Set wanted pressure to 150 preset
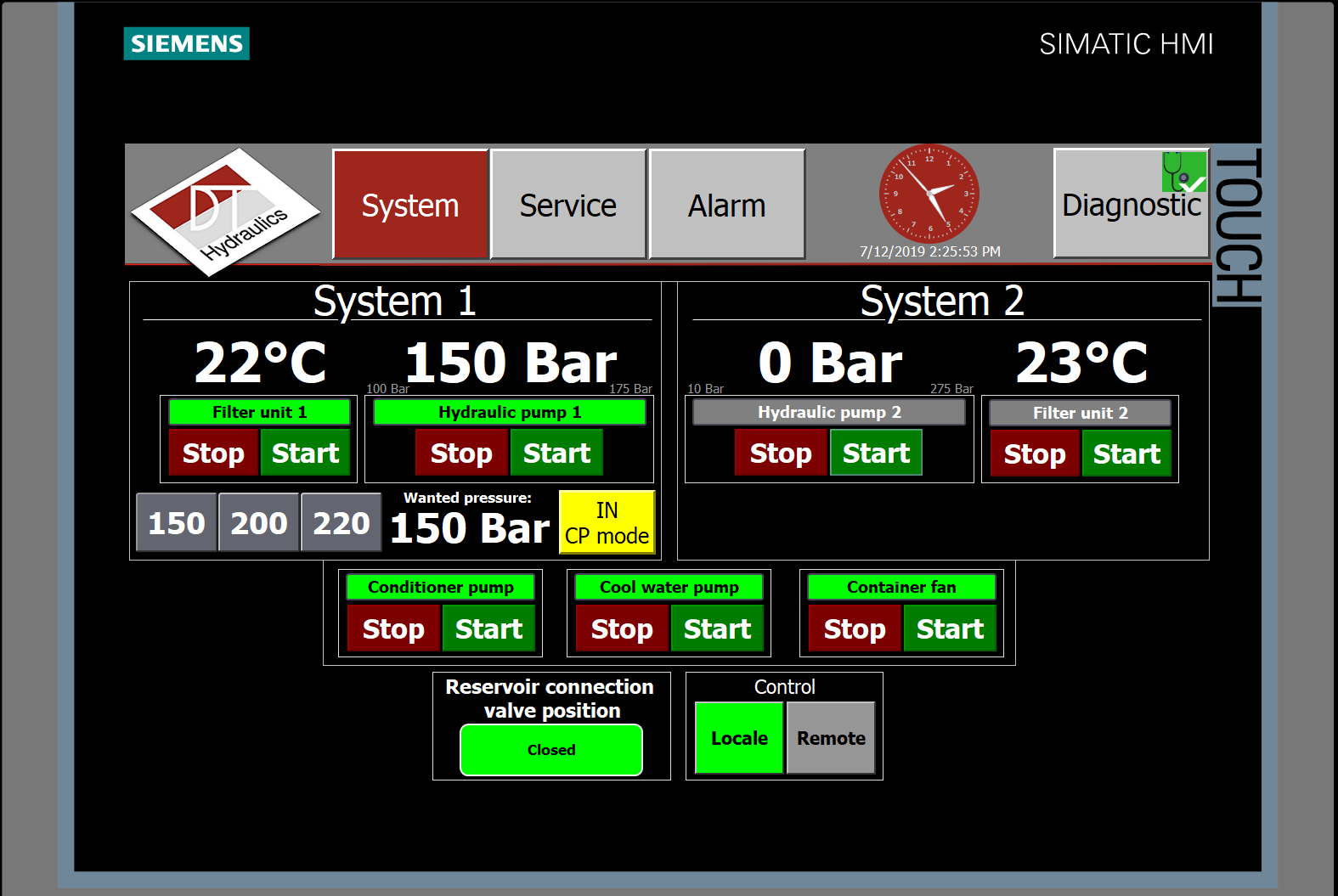The width and height of the screenshot is (1338, 896). point(176,523)
